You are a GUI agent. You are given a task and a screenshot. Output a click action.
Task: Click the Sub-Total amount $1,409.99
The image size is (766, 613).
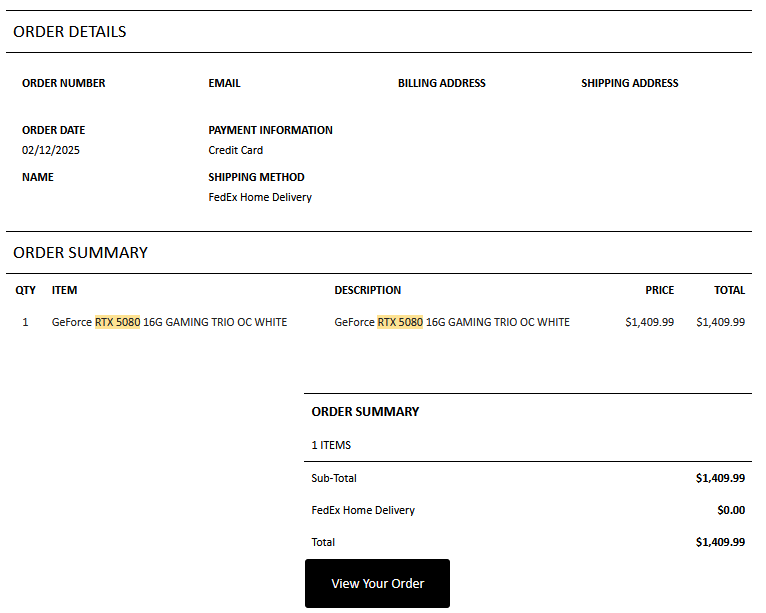click(x=721, y=478)
